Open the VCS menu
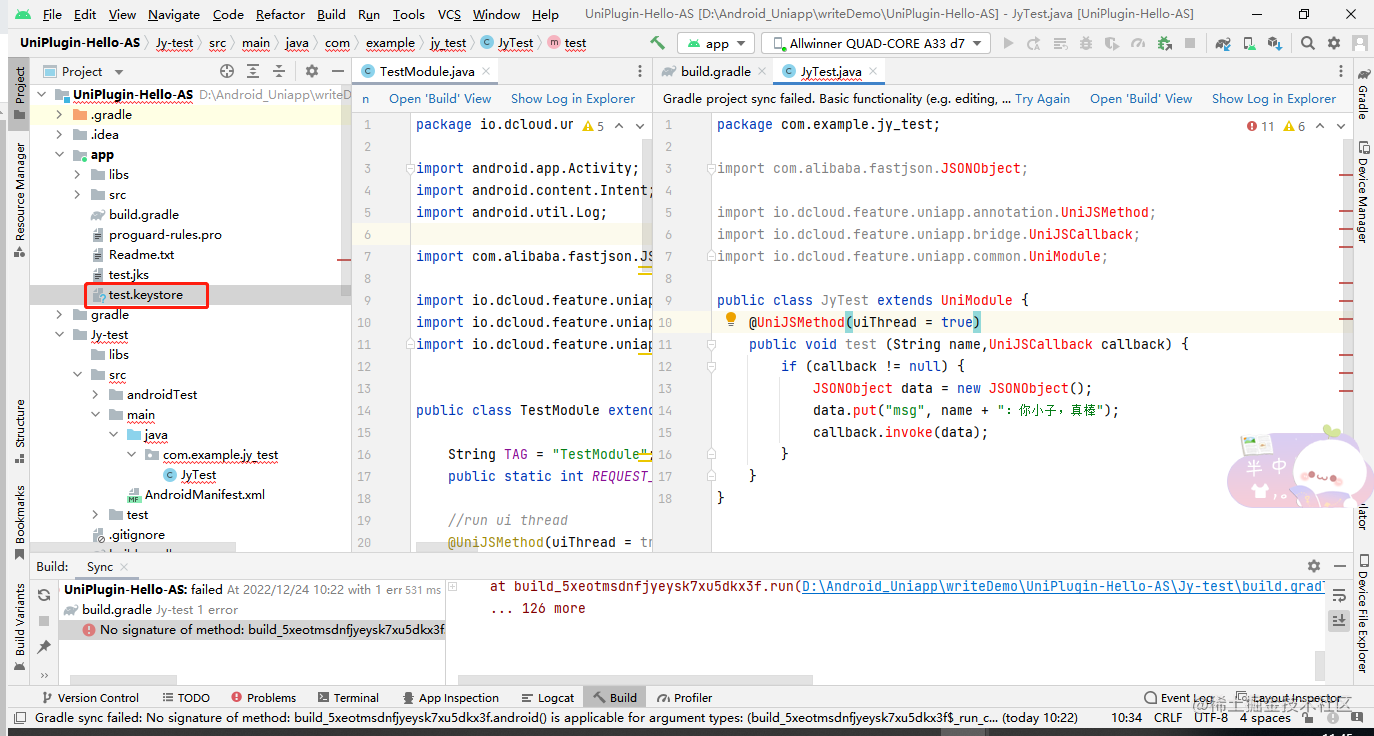1374x736 pixels. pyautogui.click(x=449, y=14)
